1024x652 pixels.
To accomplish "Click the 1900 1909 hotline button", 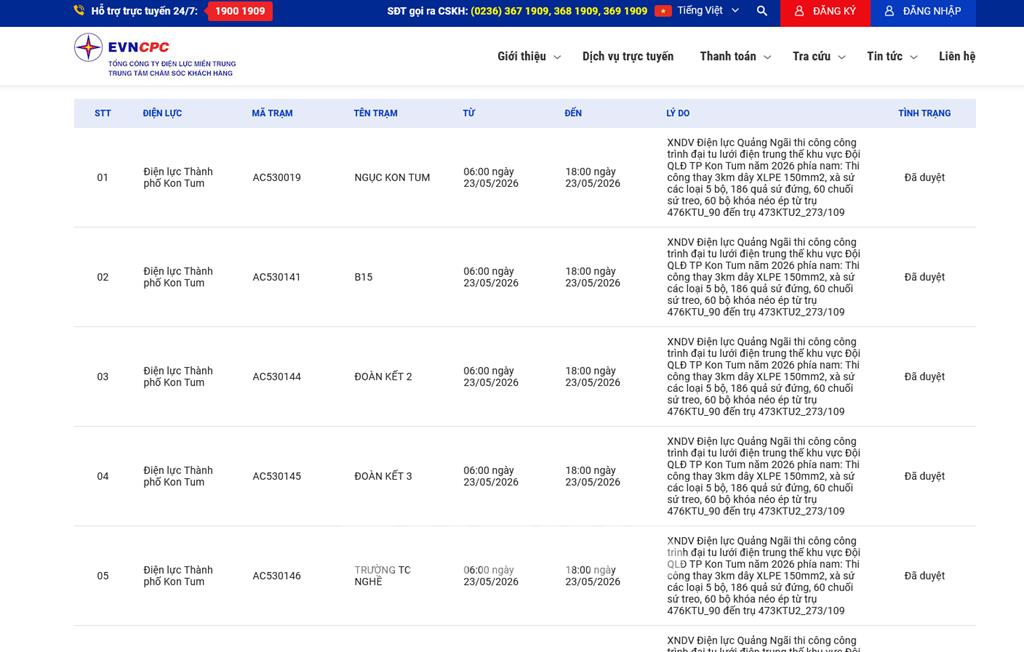I will [x=240, y=11].
